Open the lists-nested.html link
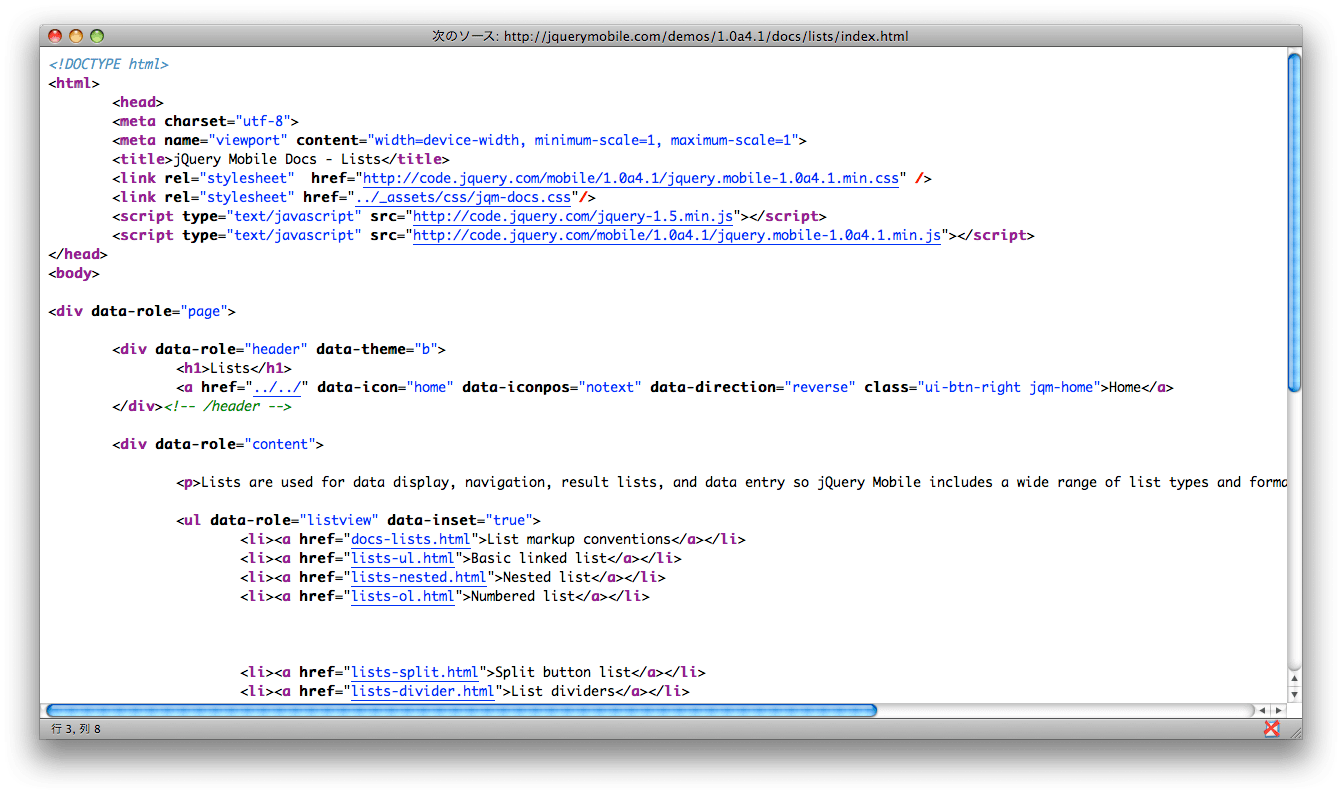The height and width of the screenshot is (794, 1342). pyautogui.click(x=419, y=577)
